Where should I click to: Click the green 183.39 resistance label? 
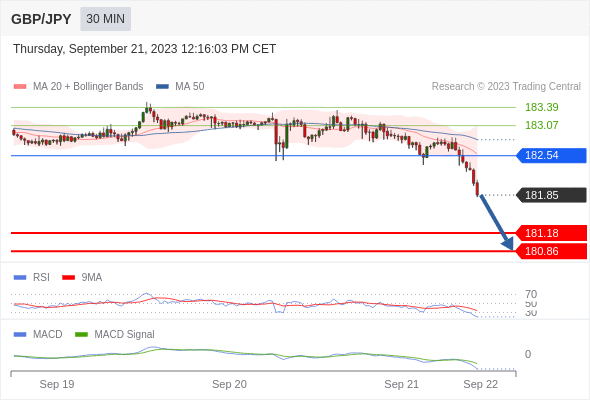[542, 107]
